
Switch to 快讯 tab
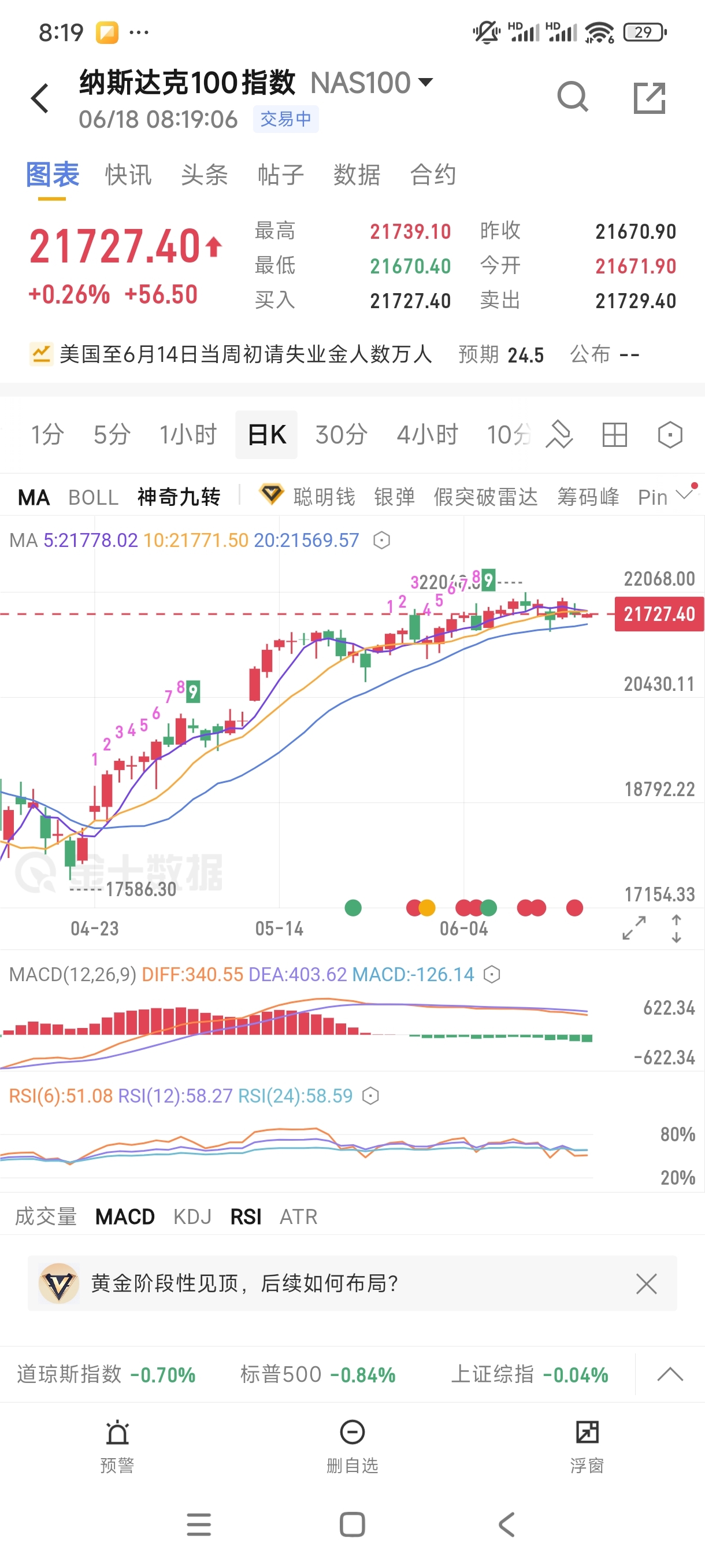pos(128,175)
